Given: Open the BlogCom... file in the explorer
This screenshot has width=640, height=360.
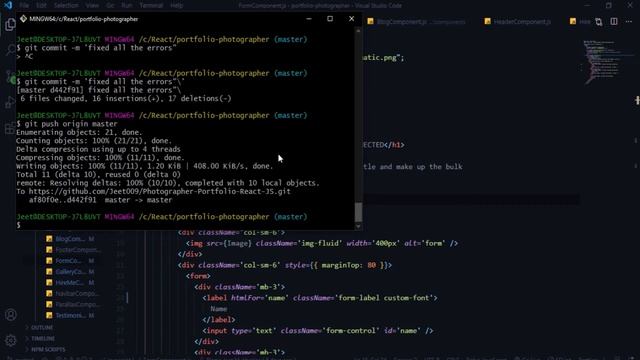Looking at the screenshot, I should pos(70,239).
